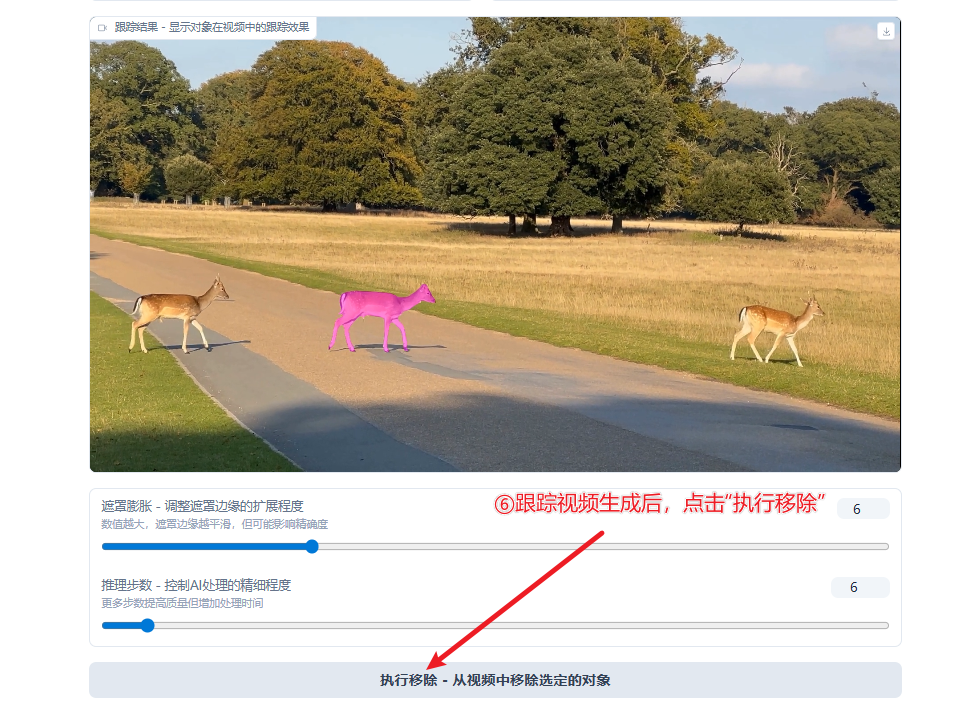This screenshot has height=708, width=971.
Task: Click the 跟踪结果 video label text
Action: click(212, 27)
